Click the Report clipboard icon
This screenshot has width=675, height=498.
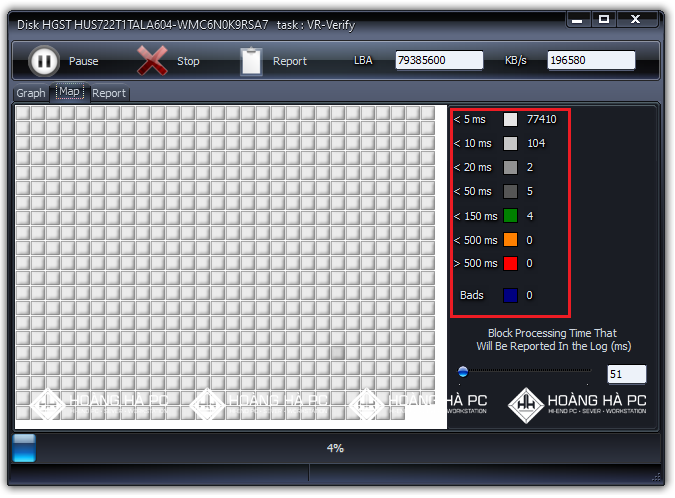(252, 61)
